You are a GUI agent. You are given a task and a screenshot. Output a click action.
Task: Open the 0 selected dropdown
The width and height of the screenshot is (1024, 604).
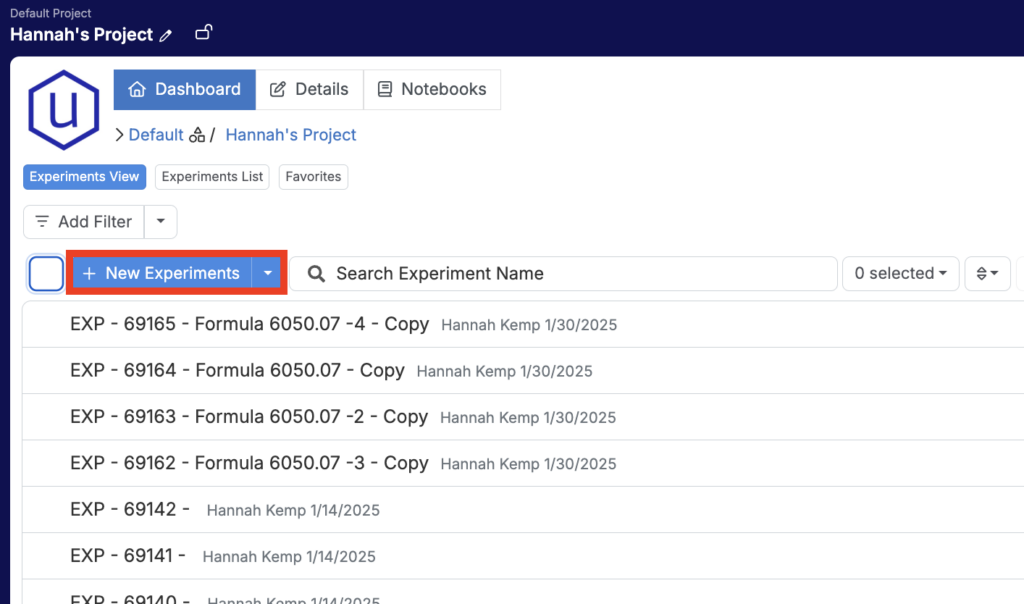[x=900, y=273]
